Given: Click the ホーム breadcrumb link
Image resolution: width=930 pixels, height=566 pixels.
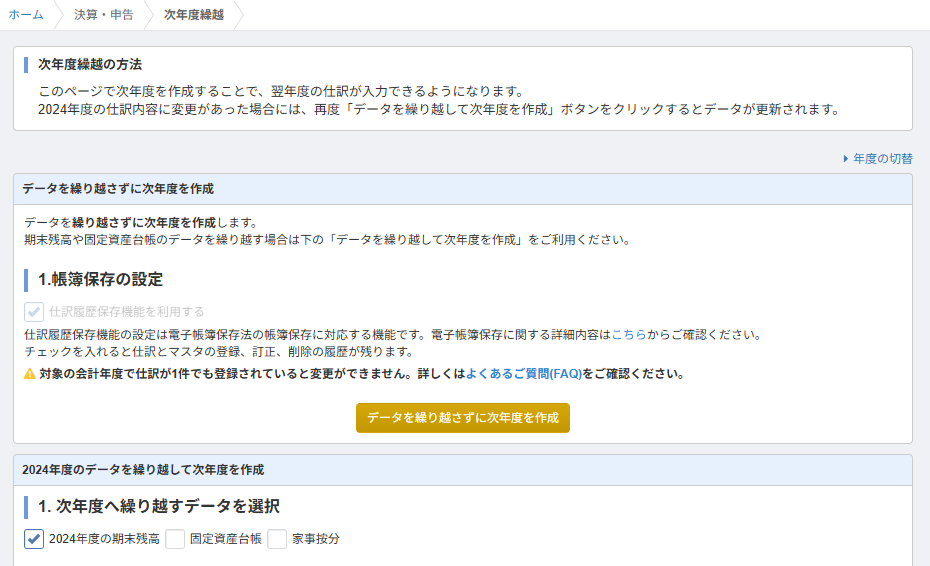Looking at the screenshot, I should pos(26,15).
